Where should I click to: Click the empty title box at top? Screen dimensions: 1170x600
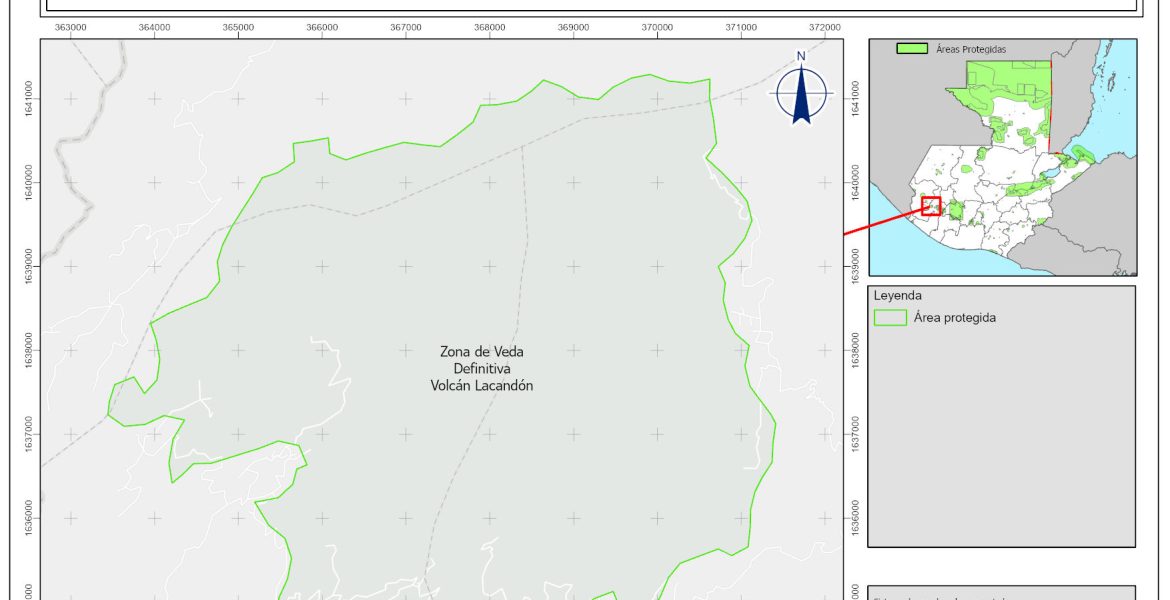(x=590, y=5)
